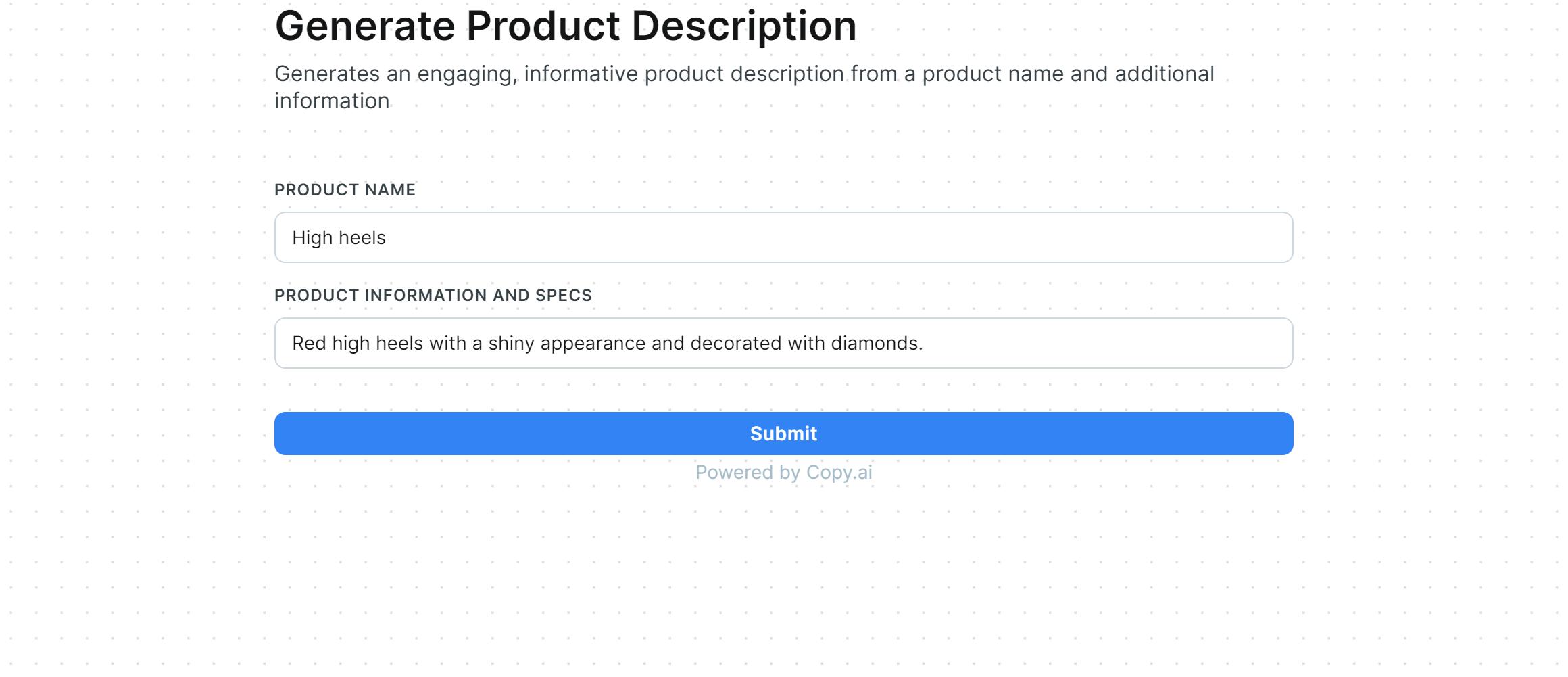The width and height of the screenshot is (1568, 677).
Task: Click inside the red high heels description text
Action: click(x=607, y=343)
